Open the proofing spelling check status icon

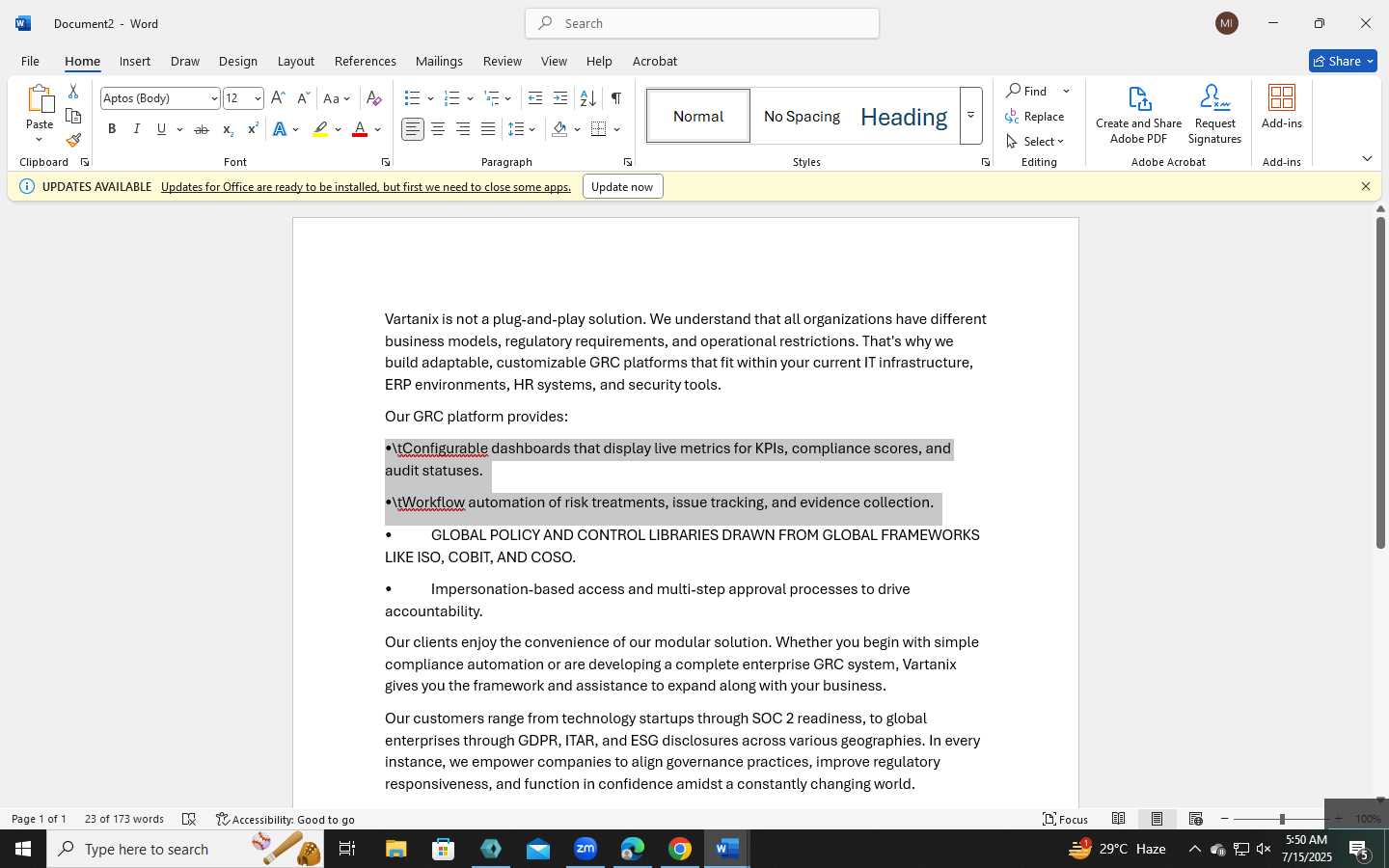(189, 819)
